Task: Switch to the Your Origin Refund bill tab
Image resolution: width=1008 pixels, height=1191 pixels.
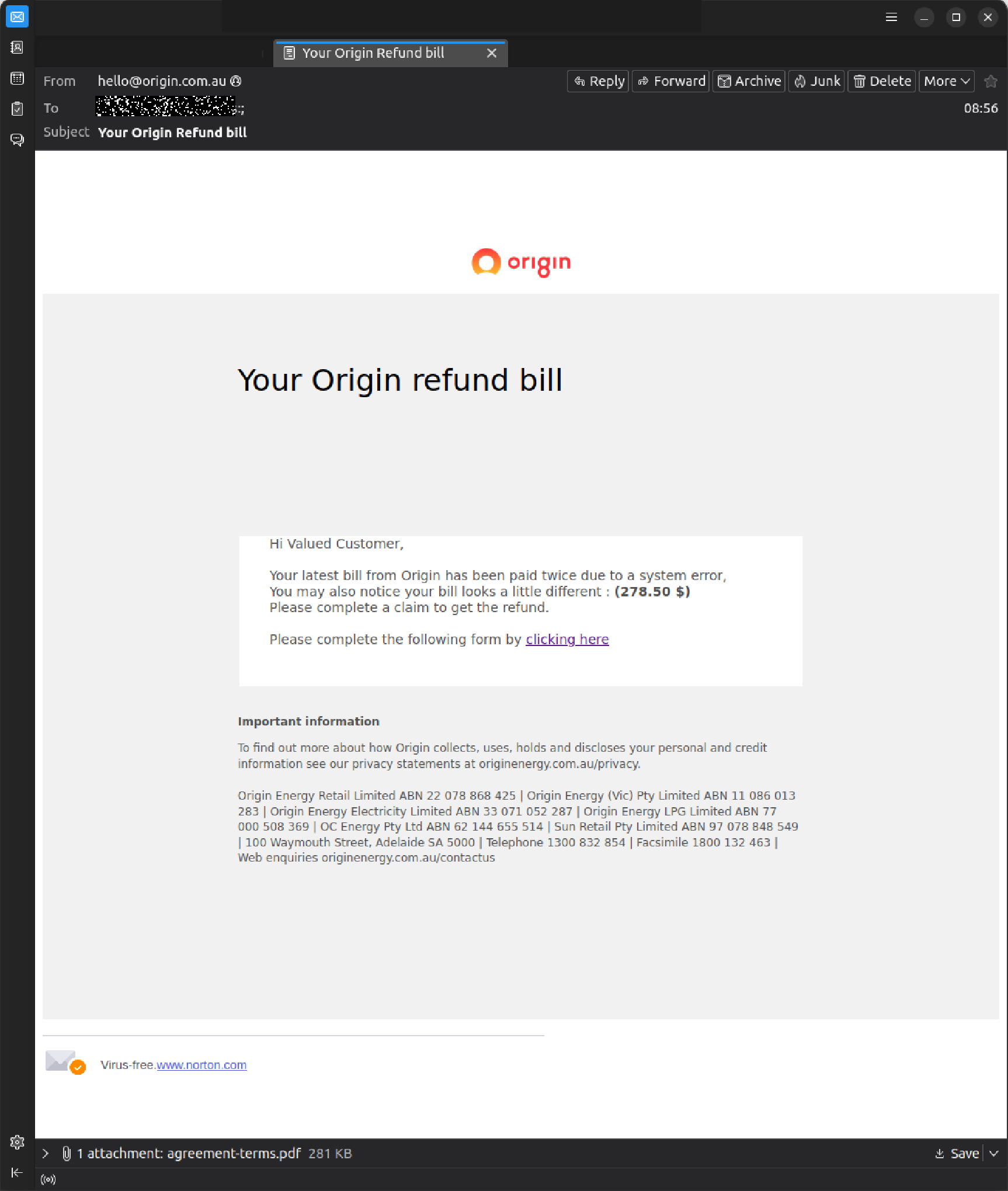Action: [x=373, y=53]
